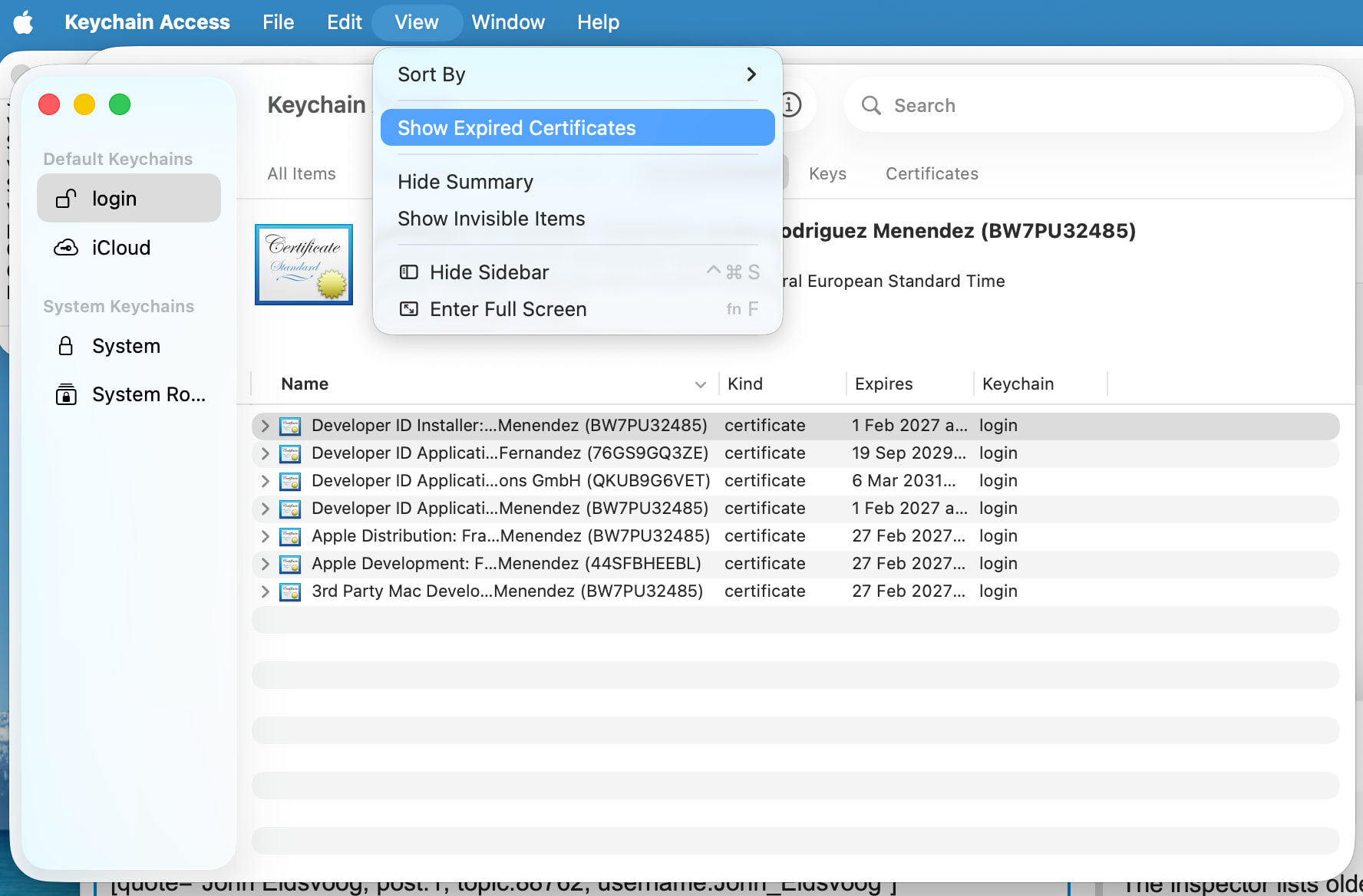Open the Window menu
The height and width of the screenshot is (896, 1363).
point(508,22)
